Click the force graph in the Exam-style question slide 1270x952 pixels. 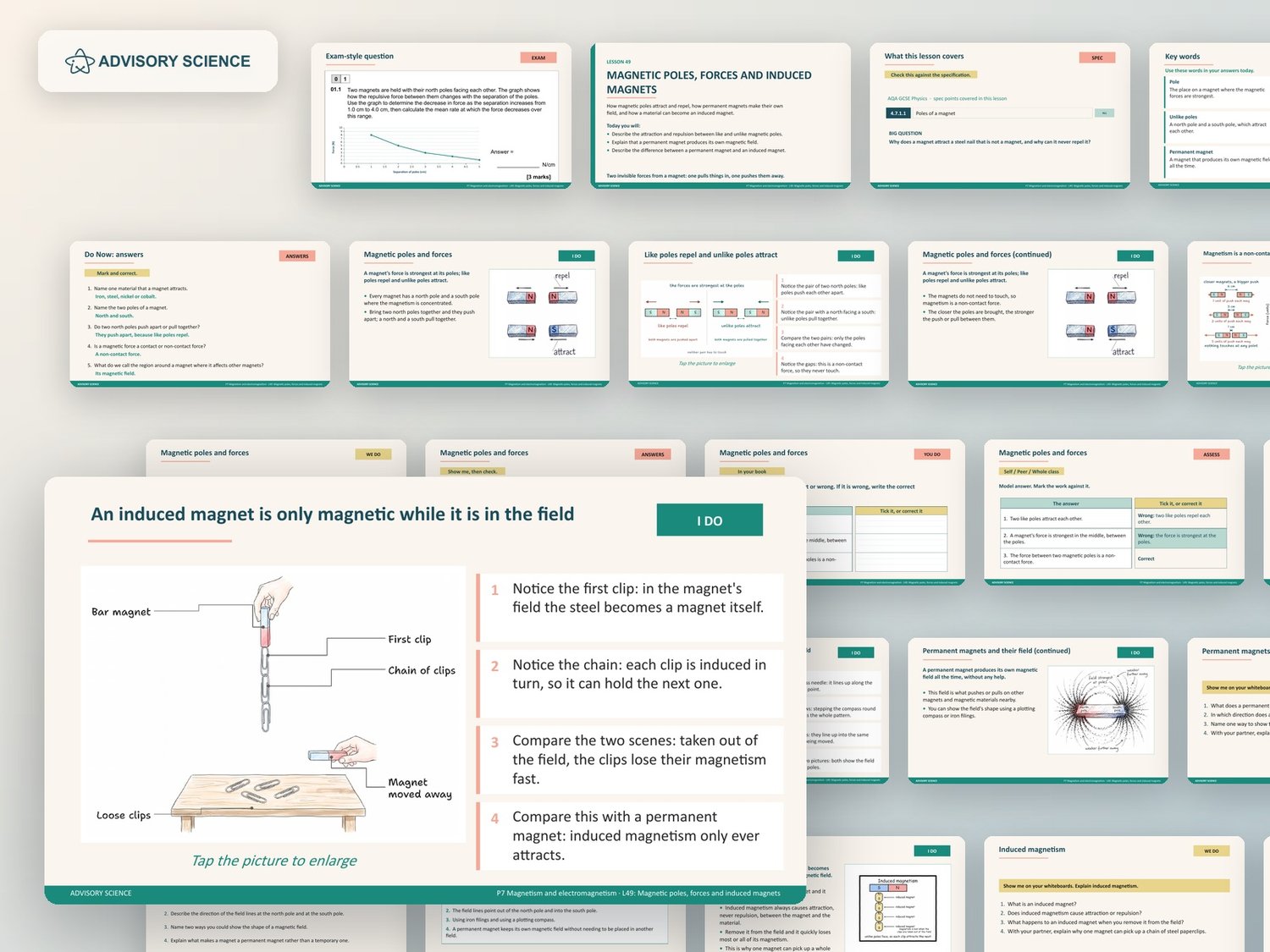pyautogui.click(x=410, y=149)
